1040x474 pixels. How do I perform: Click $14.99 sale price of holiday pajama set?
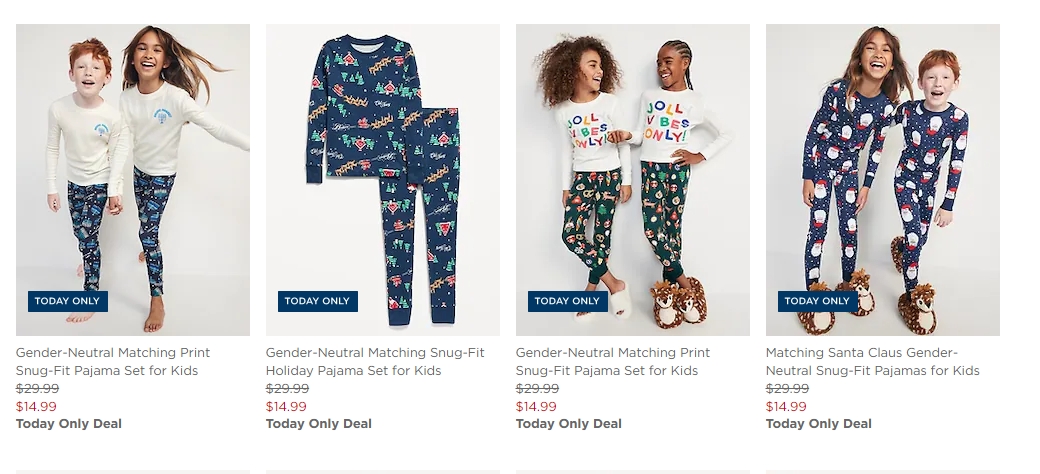(x=287, y=406)
